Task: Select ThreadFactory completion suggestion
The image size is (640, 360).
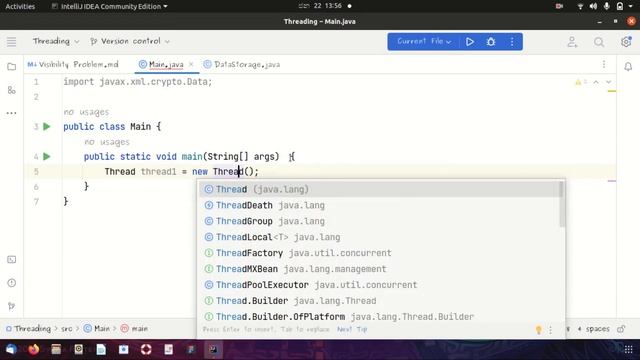Action: (x=380, y=253)
